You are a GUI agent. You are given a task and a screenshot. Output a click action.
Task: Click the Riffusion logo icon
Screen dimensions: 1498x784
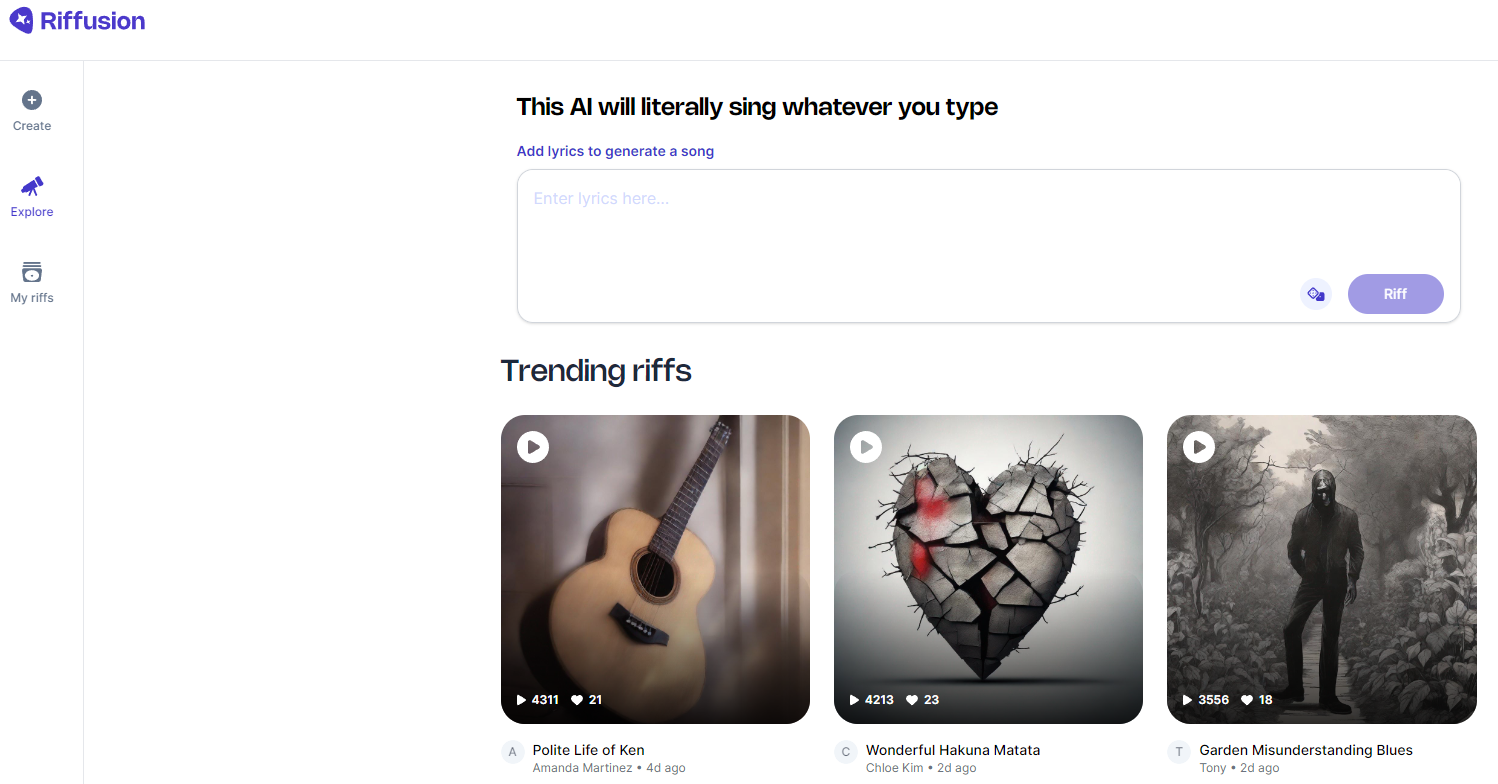point(21,20)
